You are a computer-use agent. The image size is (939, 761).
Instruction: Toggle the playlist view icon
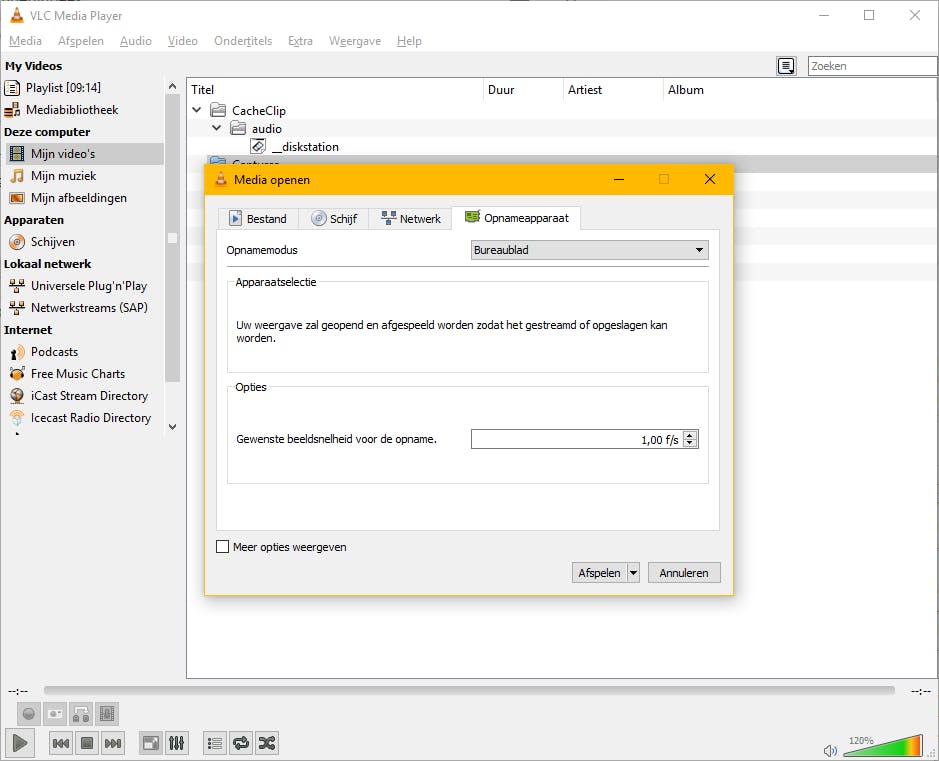point(214,743)
